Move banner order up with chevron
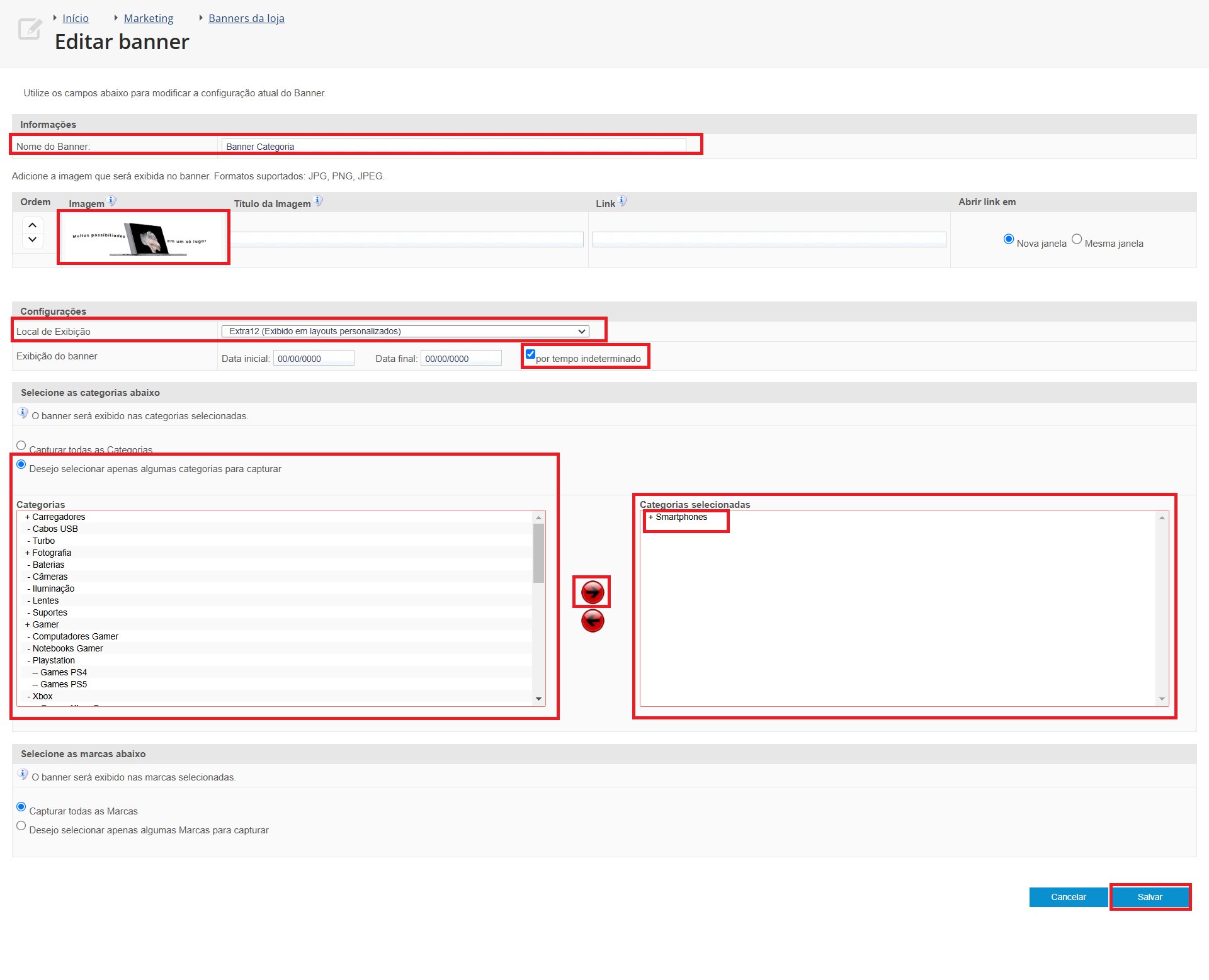Viewport: 1209px width, 980px height. coord(33,225)
